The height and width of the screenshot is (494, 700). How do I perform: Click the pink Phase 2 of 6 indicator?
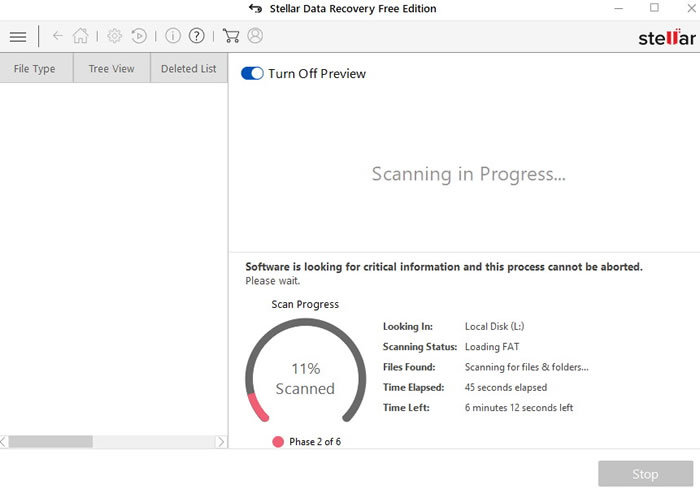[x=278, y=441]
